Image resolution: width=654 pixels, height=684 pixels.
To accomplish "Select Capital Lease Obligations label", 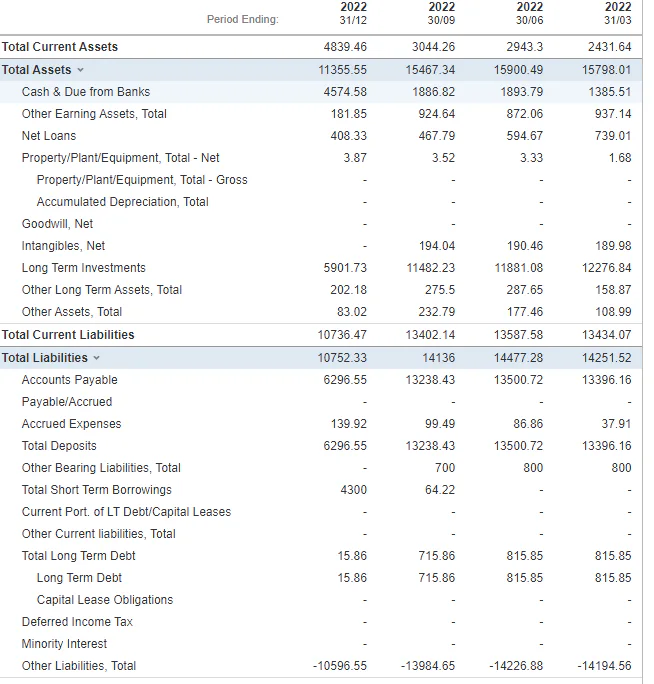I will click(x=105, y=600).
